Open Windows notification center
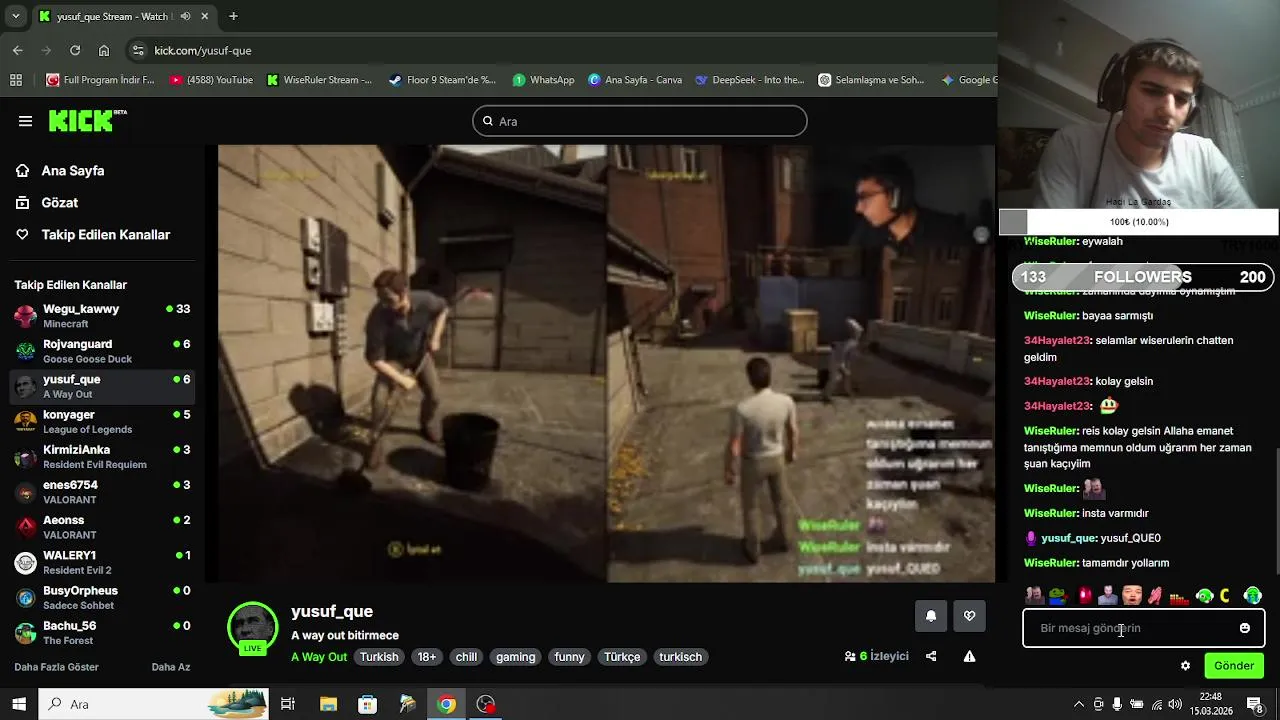Viewport: 1280px width, 720px height. [x=1254, y=704]
